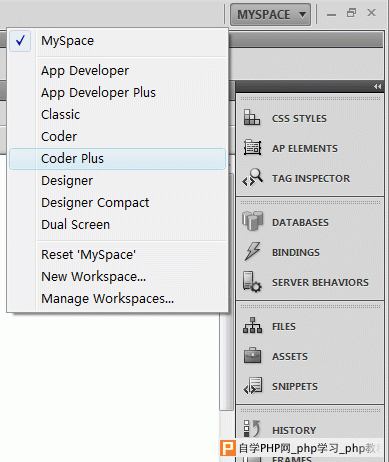Viewport: 389px width, 462px height.
Task: Click the SNIPPETS label
Action: (295, 387)
